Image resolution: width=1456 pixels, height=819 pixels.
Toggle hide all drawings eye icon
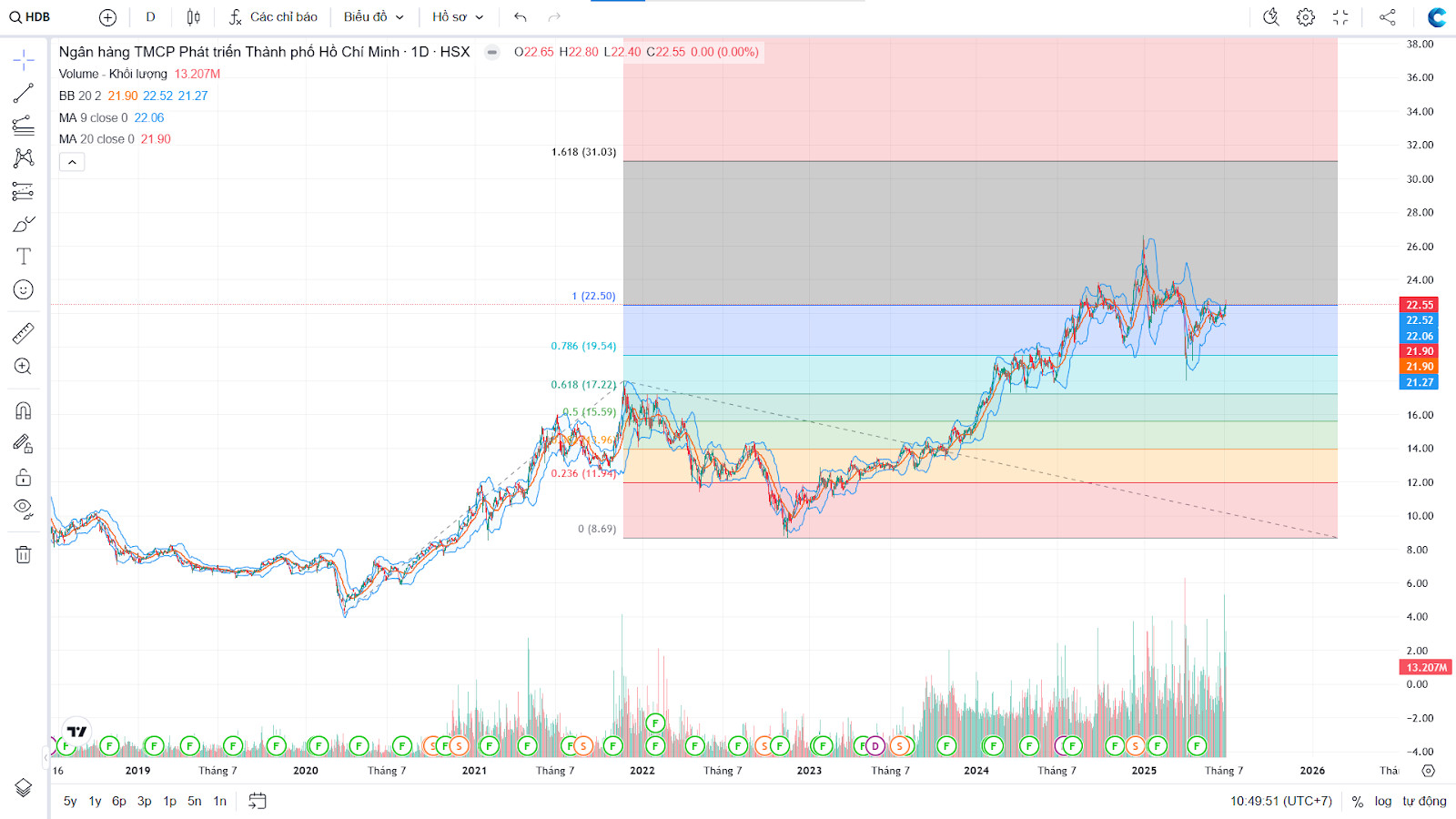[24, 509]
